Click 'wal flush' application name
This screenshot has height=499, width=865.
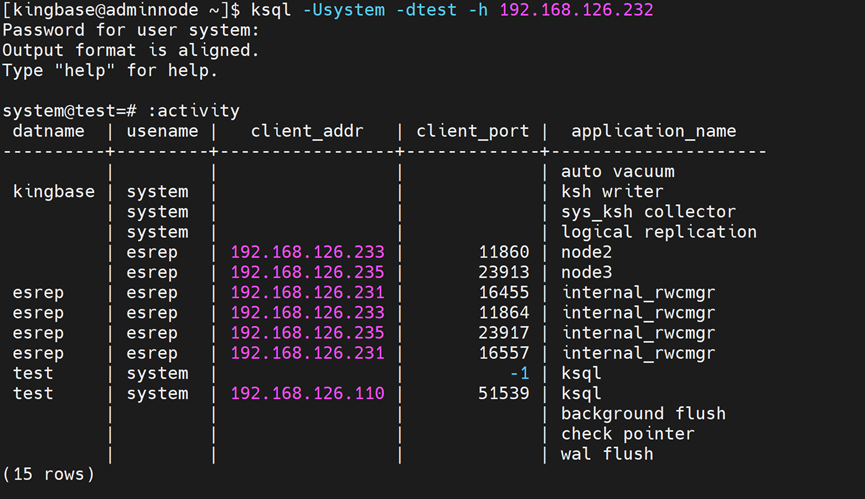click(607, 454)
